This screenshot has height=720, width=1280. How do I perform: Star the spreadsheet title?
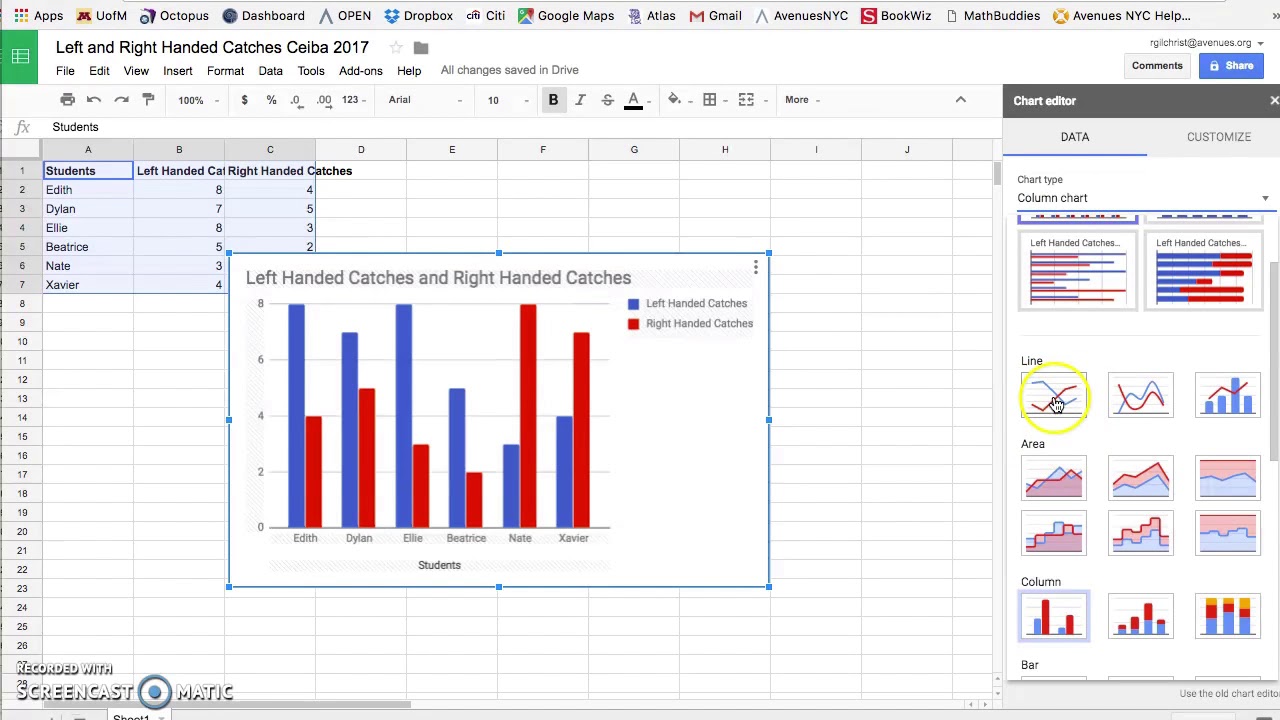pyautogui.click(x=396, y=47)
